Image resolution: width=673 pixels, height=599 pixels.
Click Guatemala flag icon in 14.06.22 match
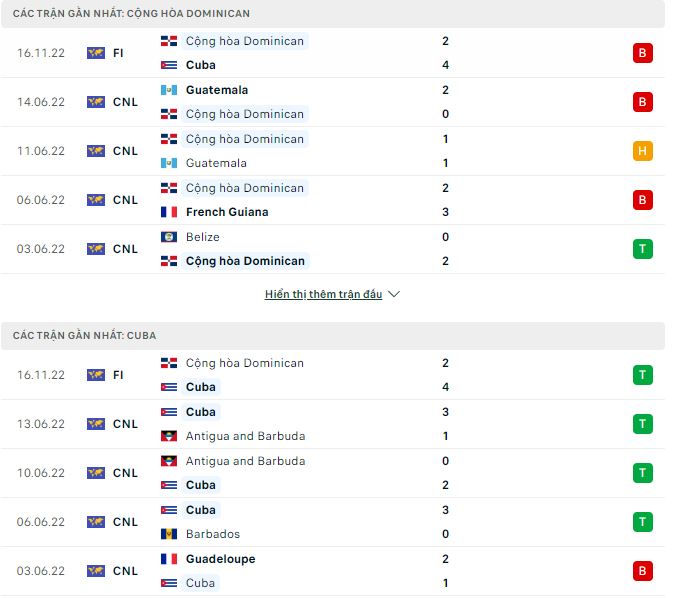(169, 90)
